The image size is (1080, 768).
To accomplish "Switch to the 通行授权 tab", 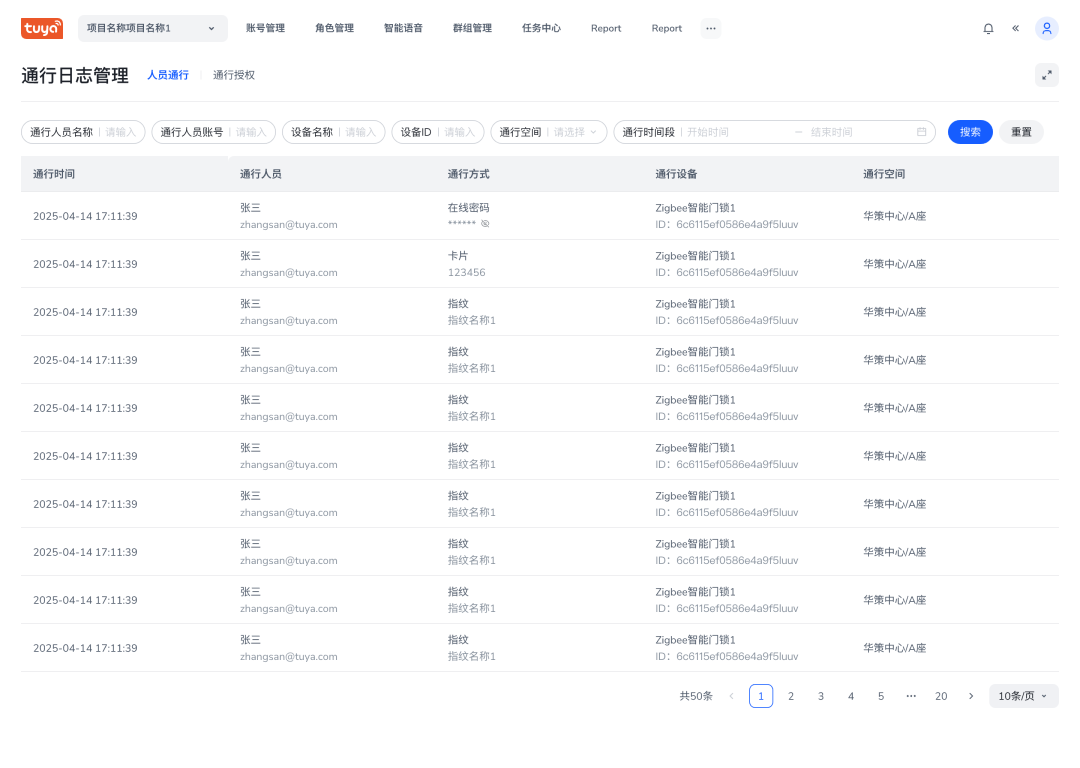I will click(x=233, y=74).
